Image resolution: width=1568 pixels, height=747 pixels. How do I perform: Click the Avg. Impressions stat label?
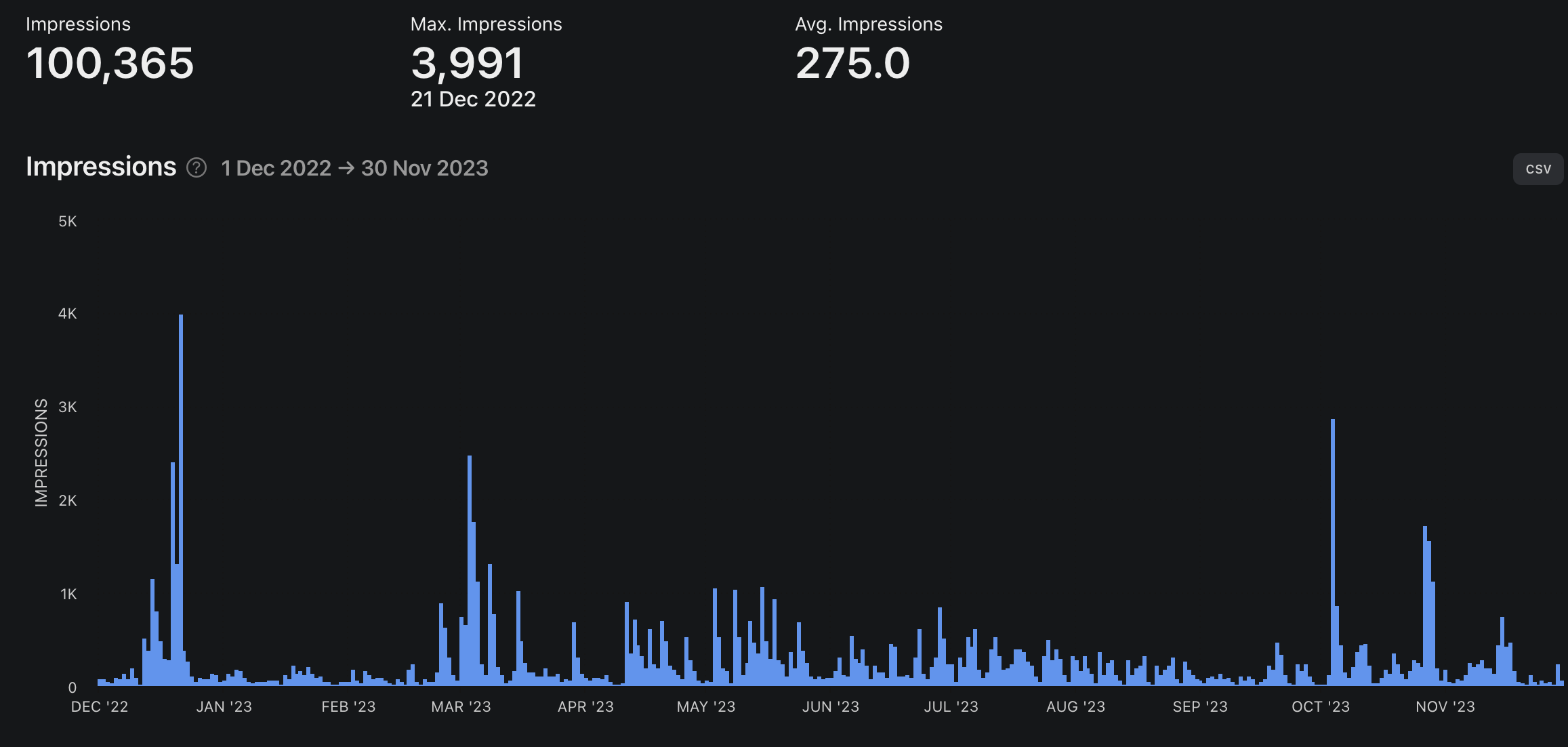coord(868,24)
